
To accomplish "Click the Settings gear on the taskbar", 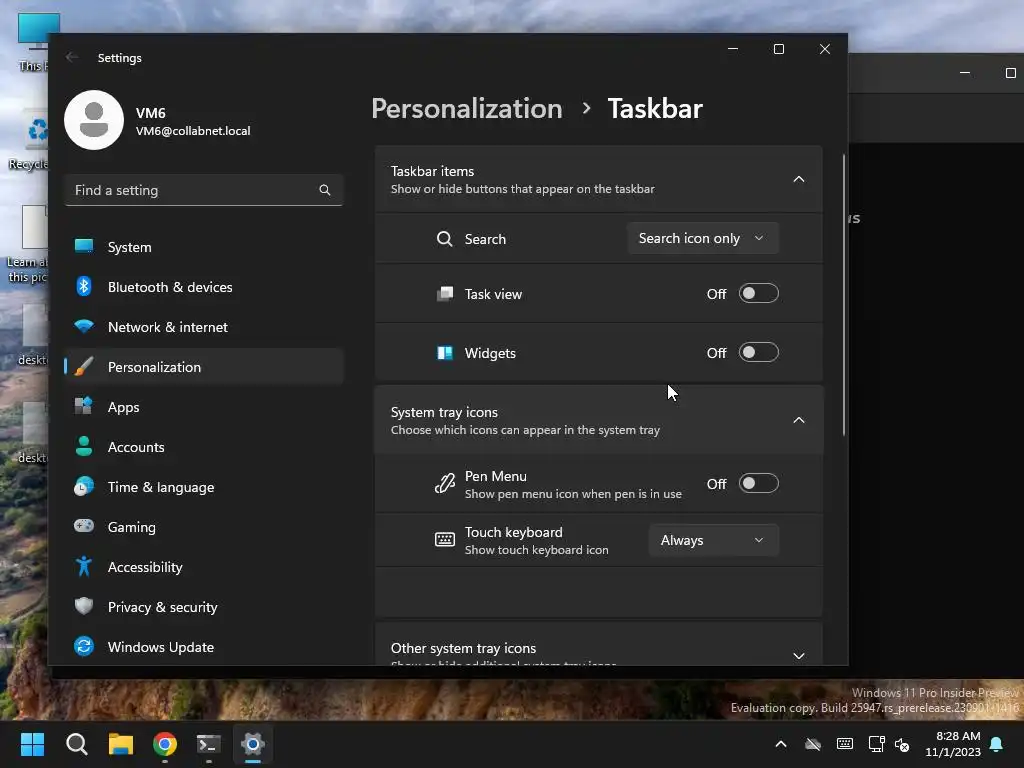I will 253,744.
